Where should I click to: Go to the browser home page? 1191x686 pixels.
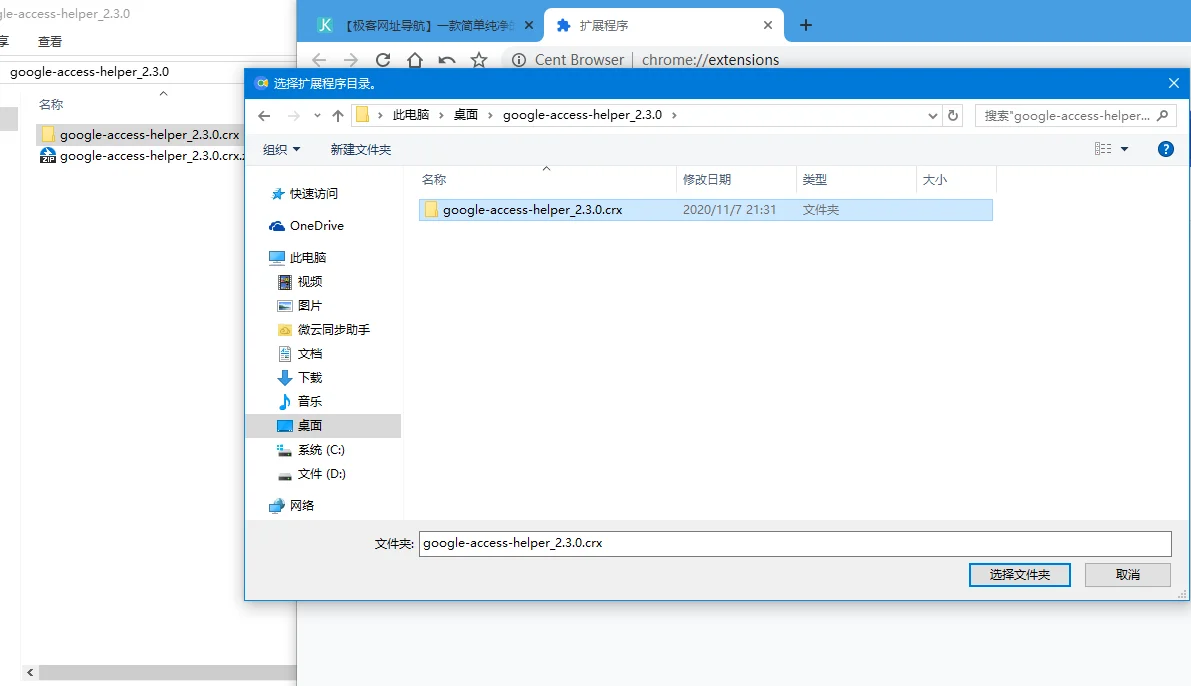(415, 59)
